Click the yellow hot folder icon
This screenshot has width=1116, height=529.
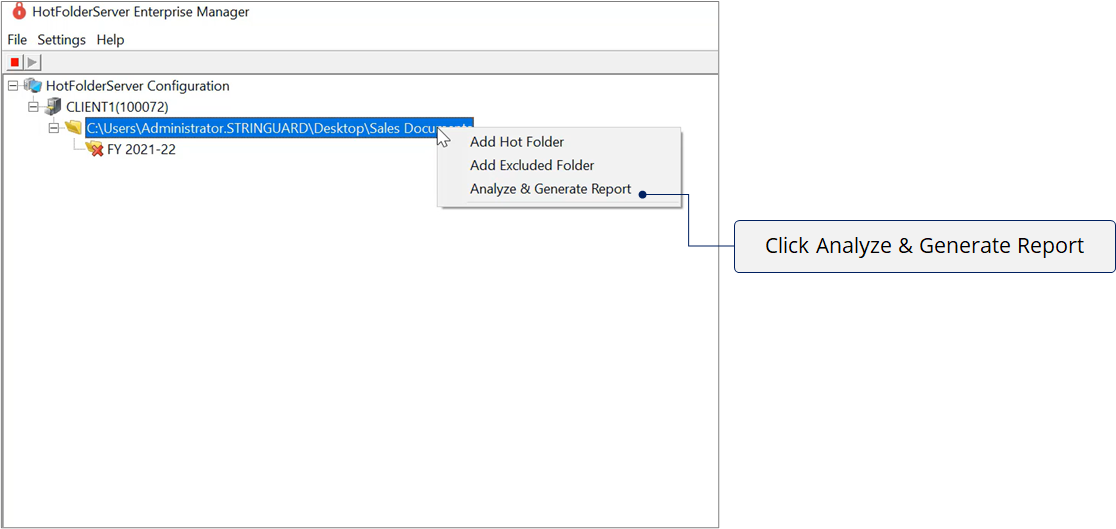[73, 128]
